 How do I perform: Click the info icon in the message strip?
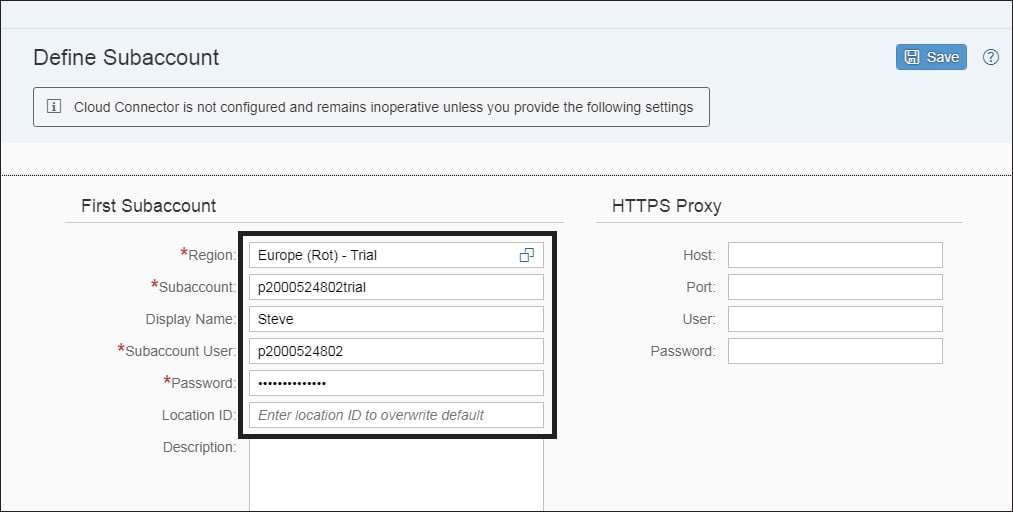click(54, 107)
